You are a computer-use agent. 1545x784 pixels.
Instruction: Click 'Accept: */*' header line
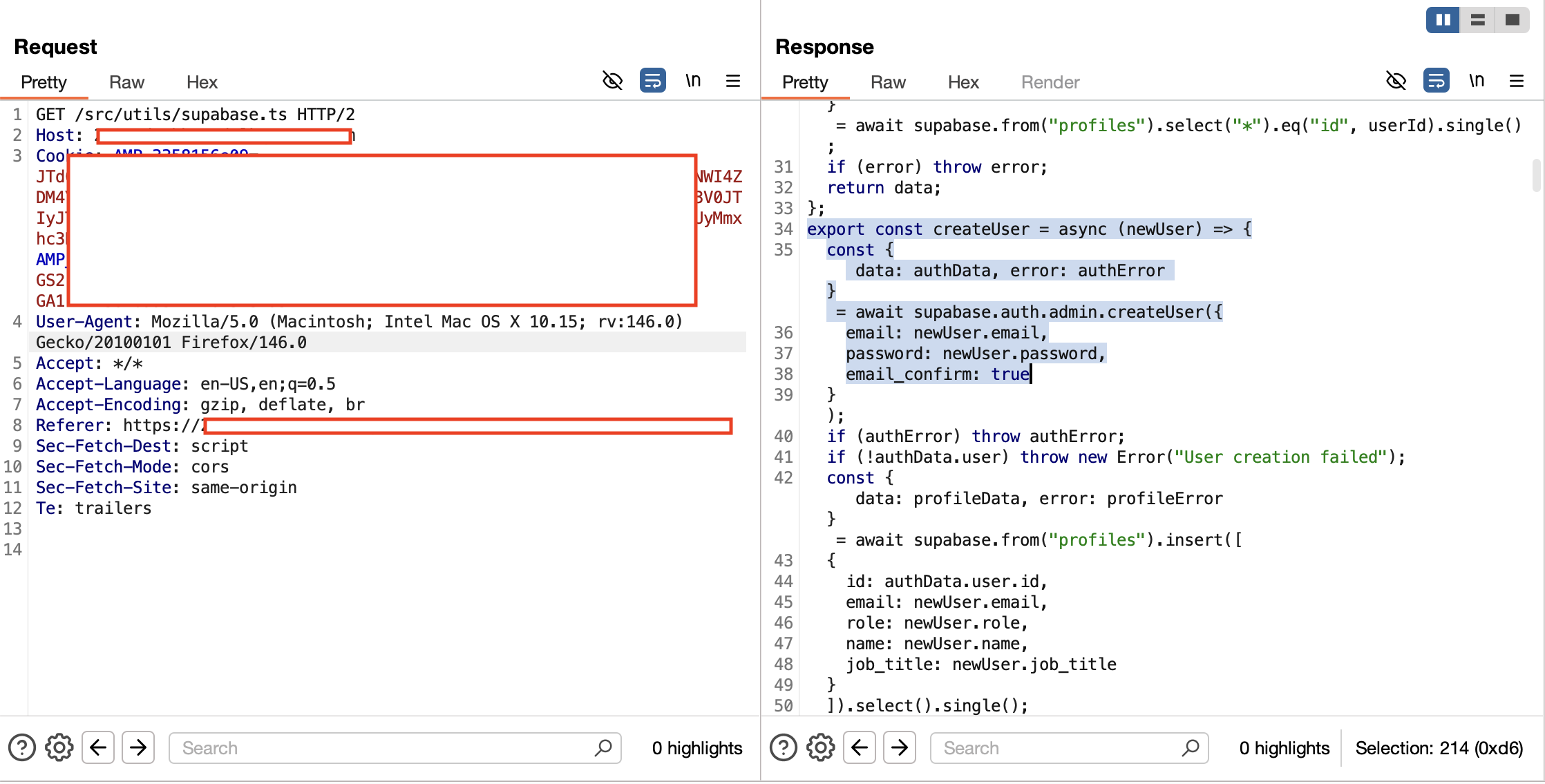pos(89,363)
